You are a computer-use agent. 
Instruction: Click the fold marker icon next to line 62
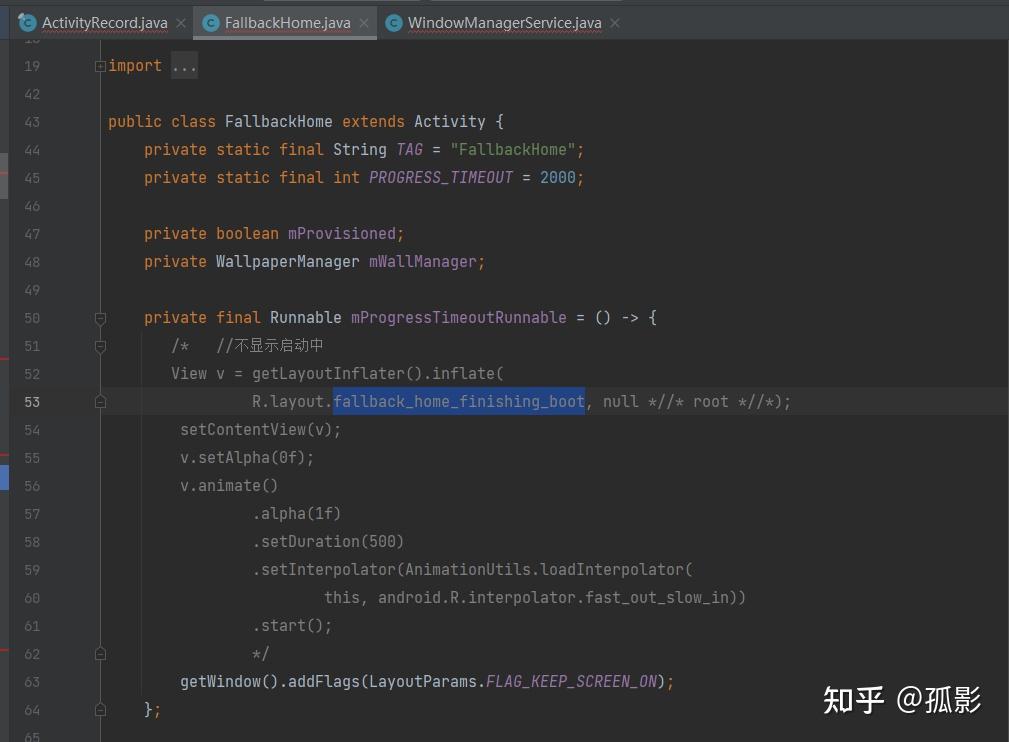(100, 653)
